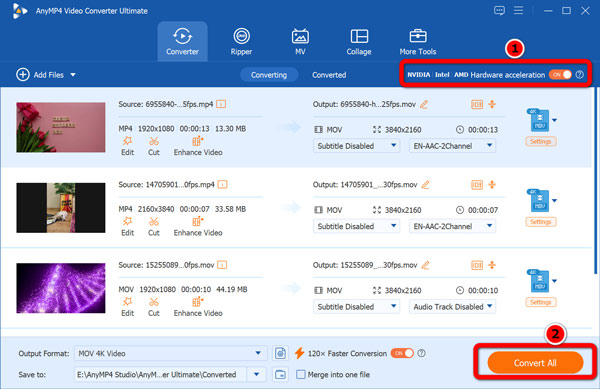Open Audio Track Disabled dropdown
The width and height of the screenshot is (600, 389).
[x=452, y=306]
